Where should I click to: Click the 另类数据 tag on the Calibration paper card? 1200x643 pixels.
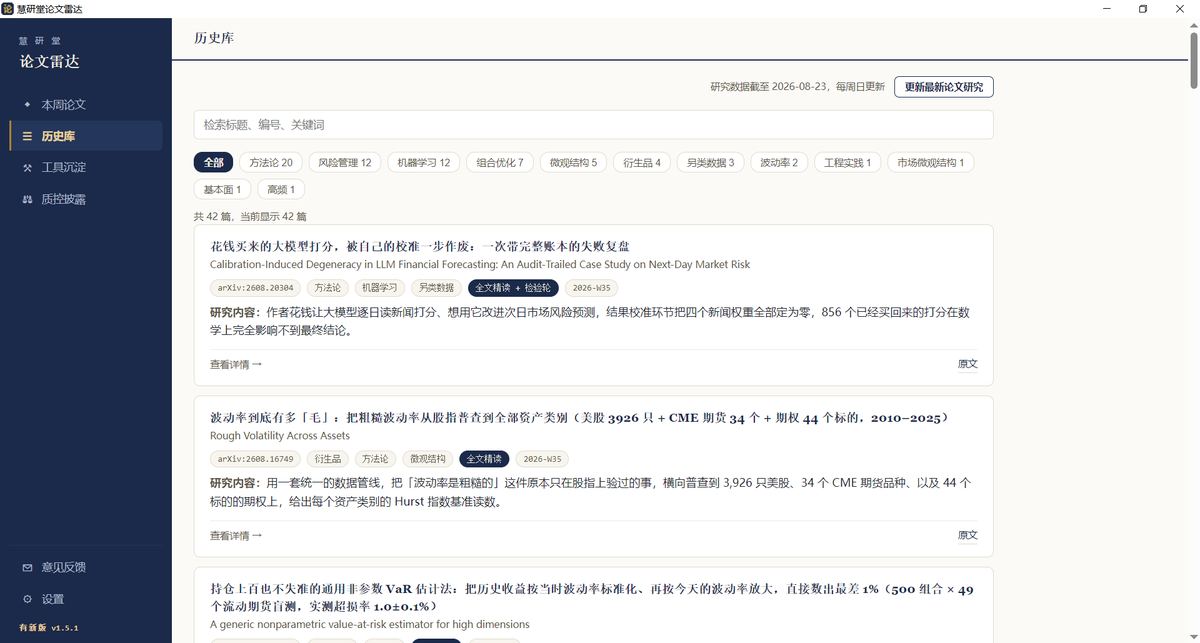point(436,288)
